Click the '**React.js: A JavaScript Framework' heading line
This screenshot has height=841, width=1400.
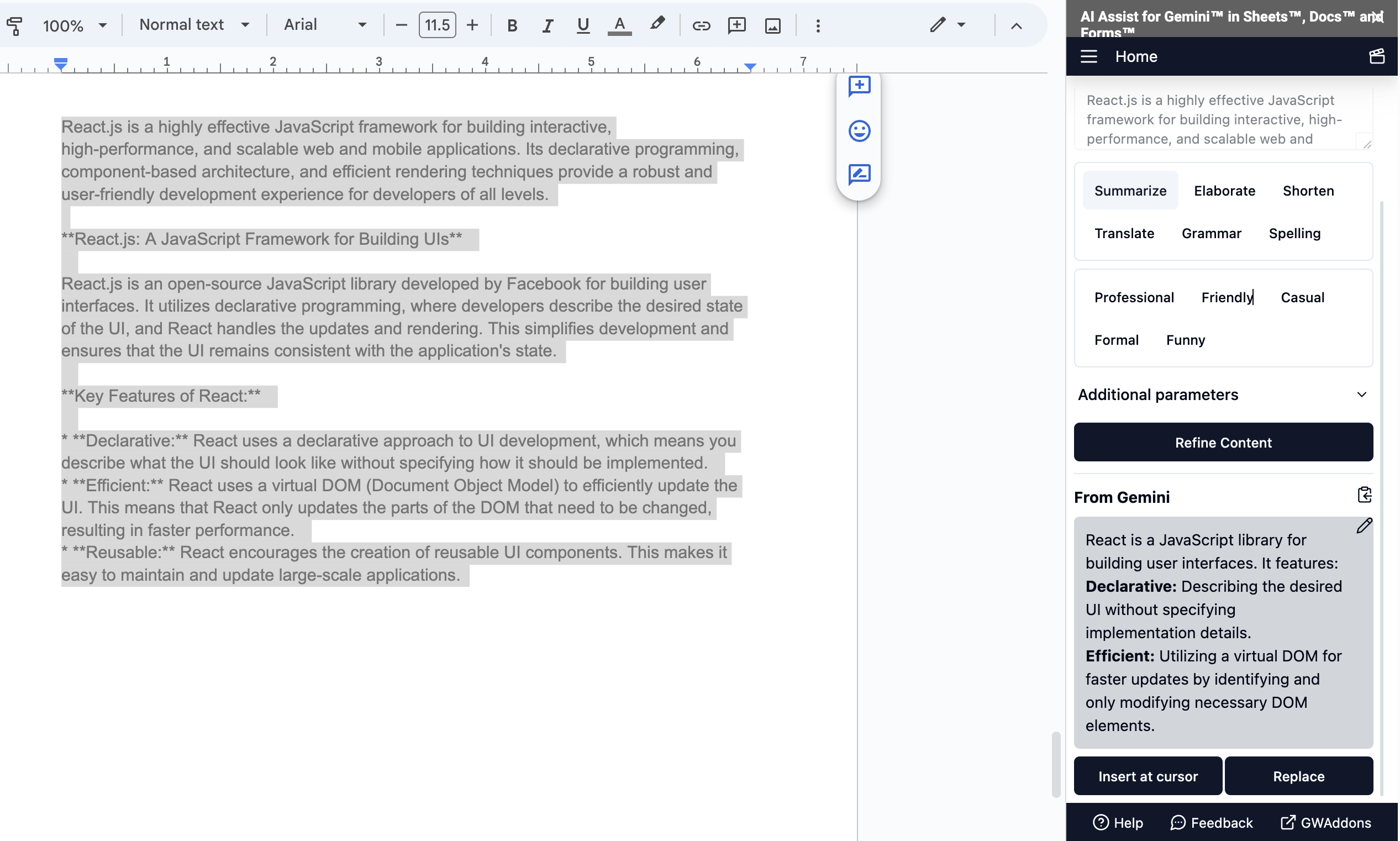262,239
